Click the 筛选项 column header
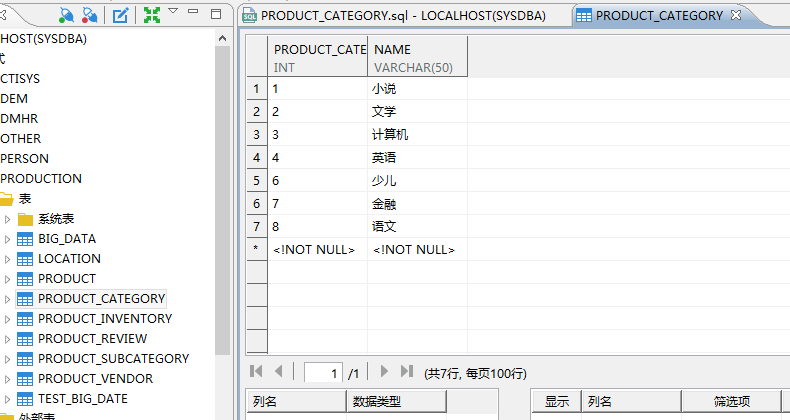This screenshot has height=420, width=790. coord(732,401)
